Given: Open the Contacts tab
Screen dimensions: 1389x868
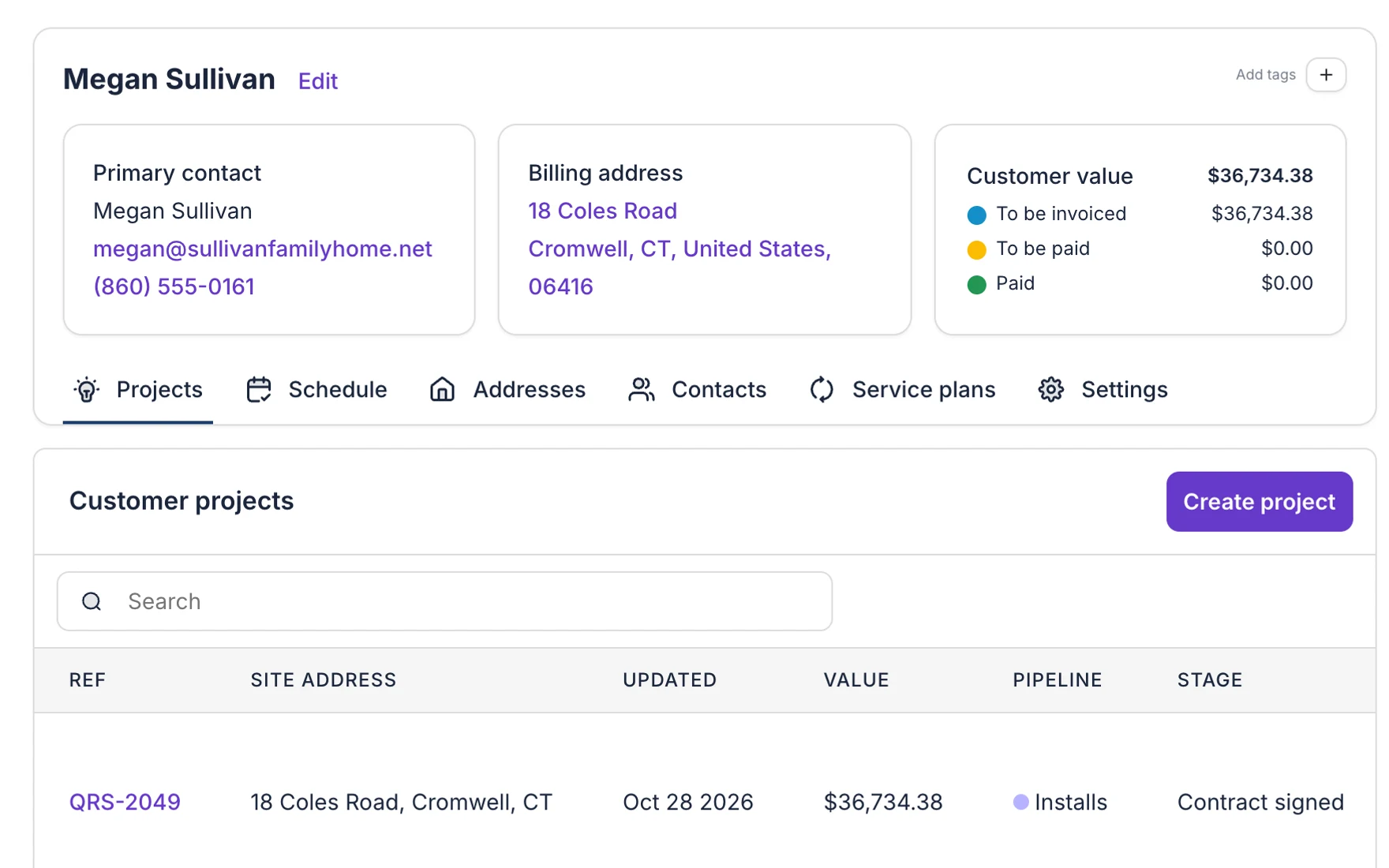Looking at the screenshot, I should click(697, 390).
